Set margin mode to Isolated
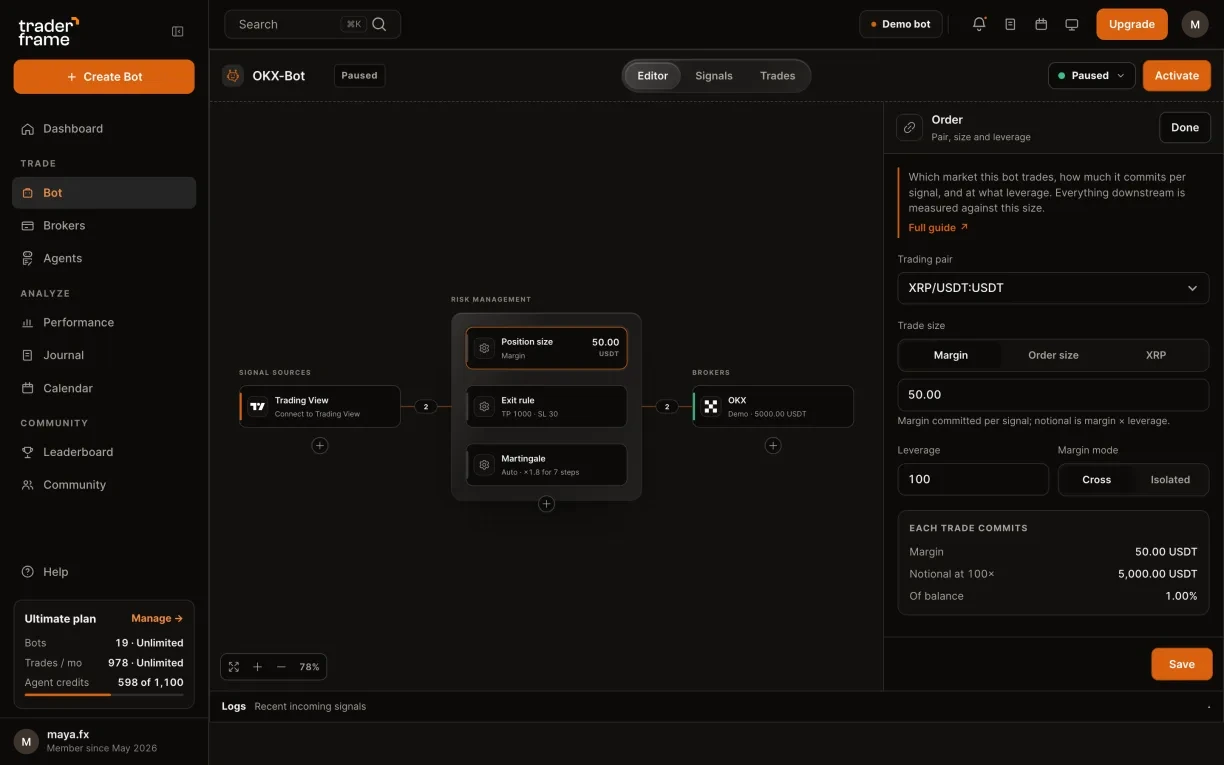The width and height of the screenshot is (1224, 765). point(1170,480)
